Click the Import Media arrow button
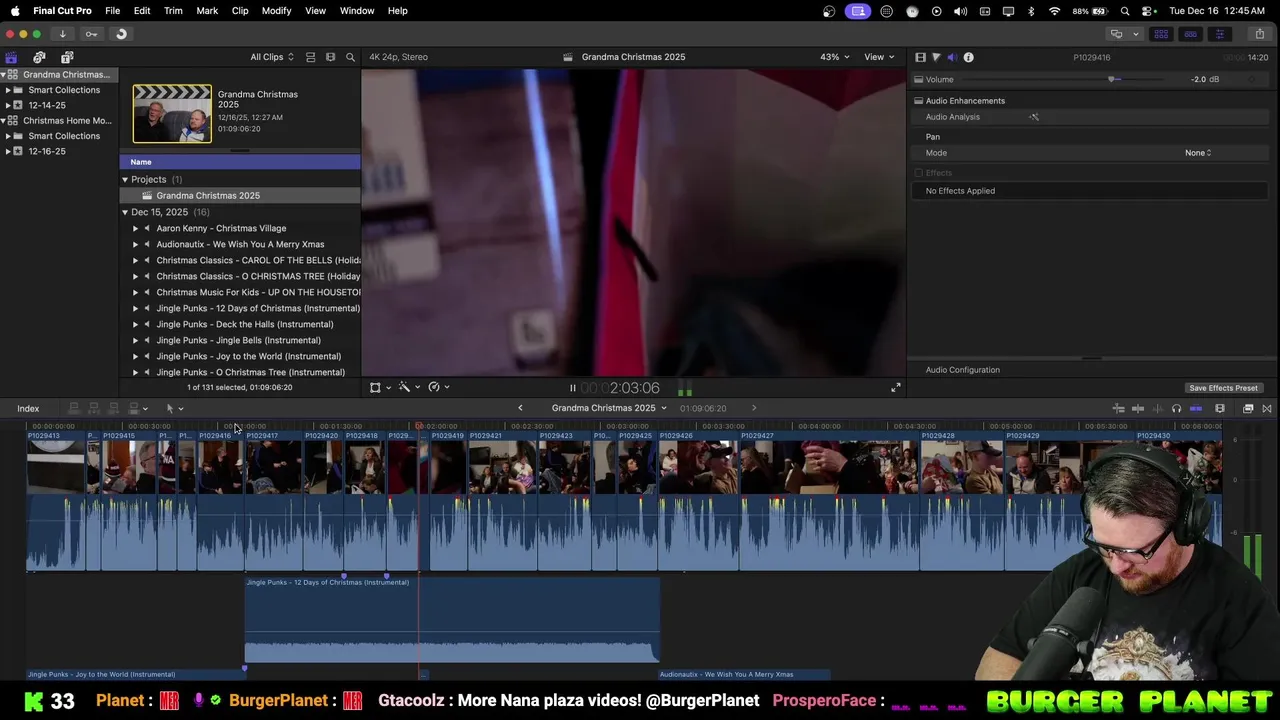This screenshot has height=720, width=1280. (x=62, y=34)
